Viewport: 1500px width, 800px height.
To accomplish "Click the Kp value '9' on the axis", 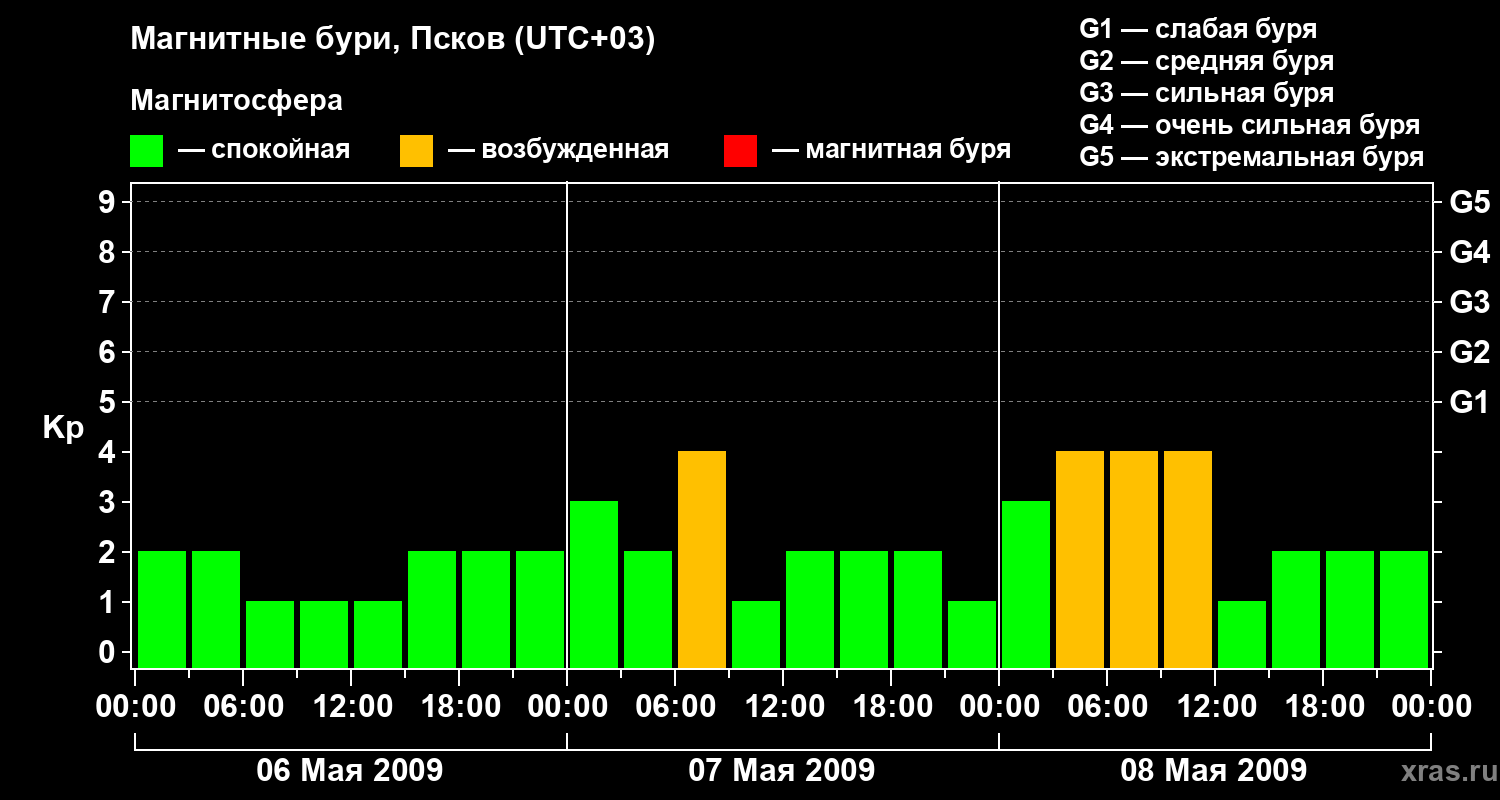I will (109, 202).
